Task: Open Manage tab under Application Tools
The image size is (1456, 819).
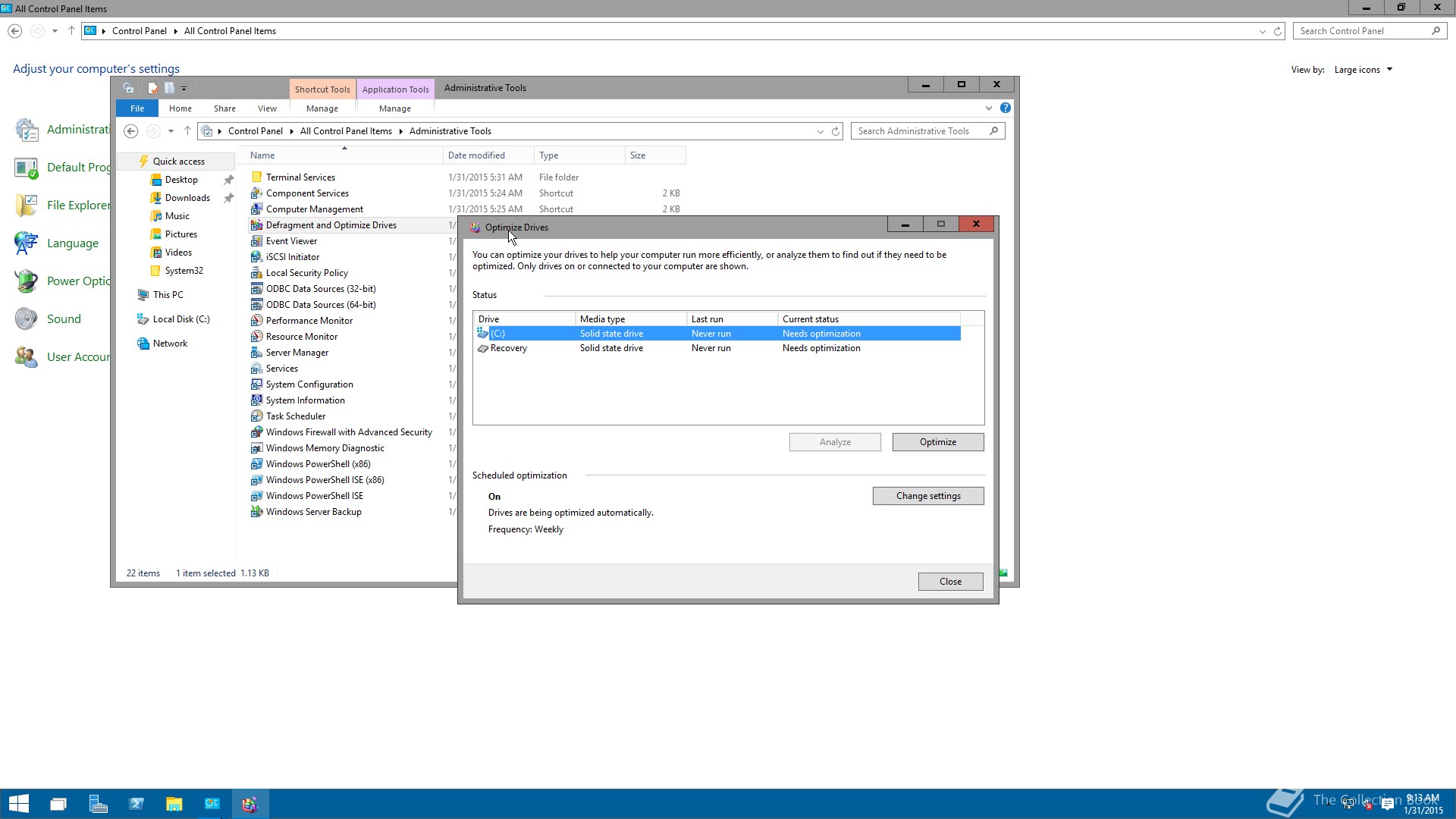Action: 395,108
